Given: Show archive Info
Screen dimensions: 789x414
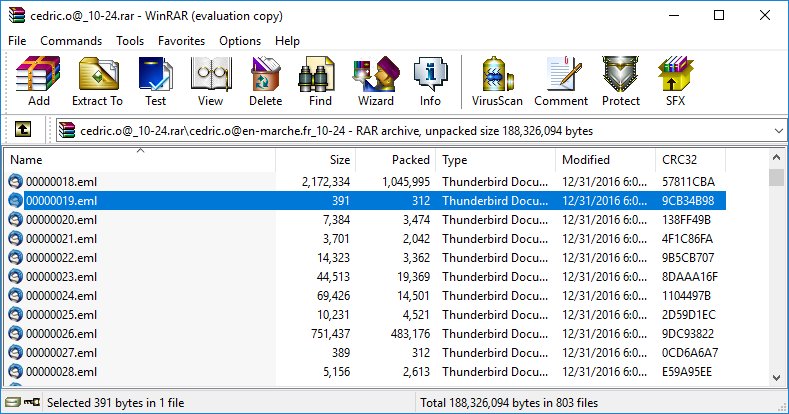Looking at the screenshot, I should pos(430,81).
